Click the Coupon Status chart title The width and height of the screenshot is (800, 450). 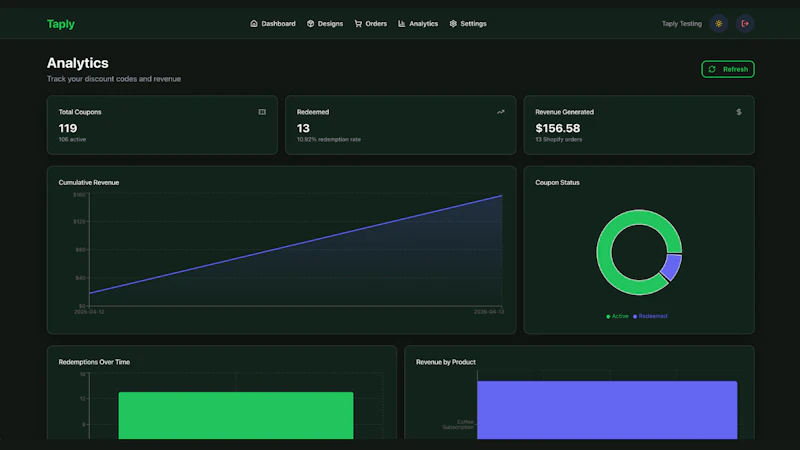(557, 183)
